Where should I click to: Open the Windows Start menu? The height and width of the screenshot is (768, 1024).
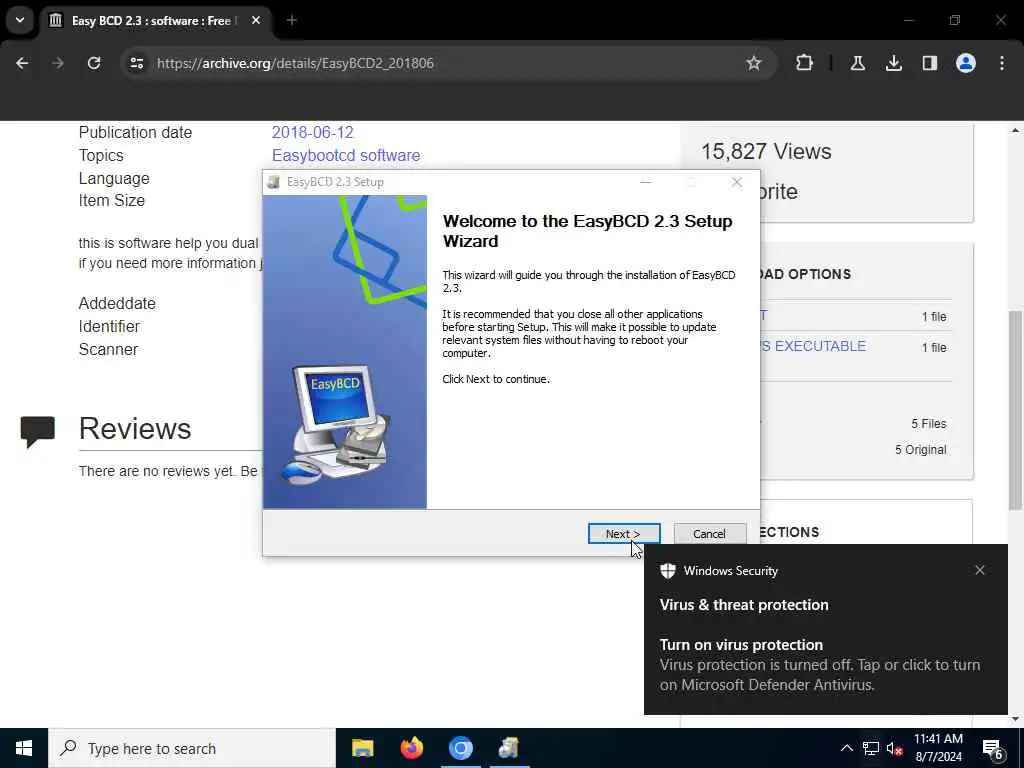(x=24, y=748)
